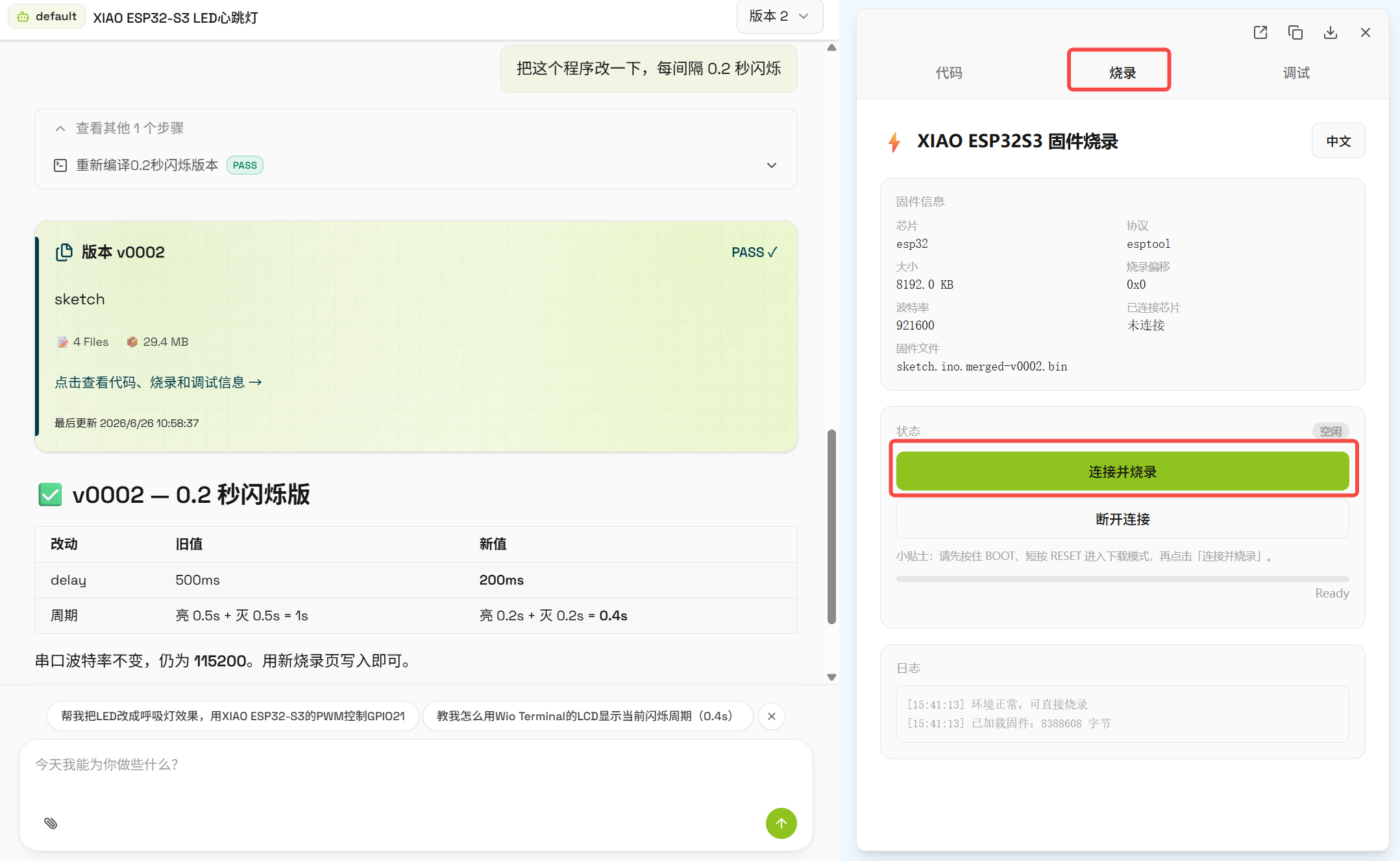This screenshot has width=1400, height=861.
Task: Open 点击查看代码、烧录和调试信息 link
Action: click(158, 383)
